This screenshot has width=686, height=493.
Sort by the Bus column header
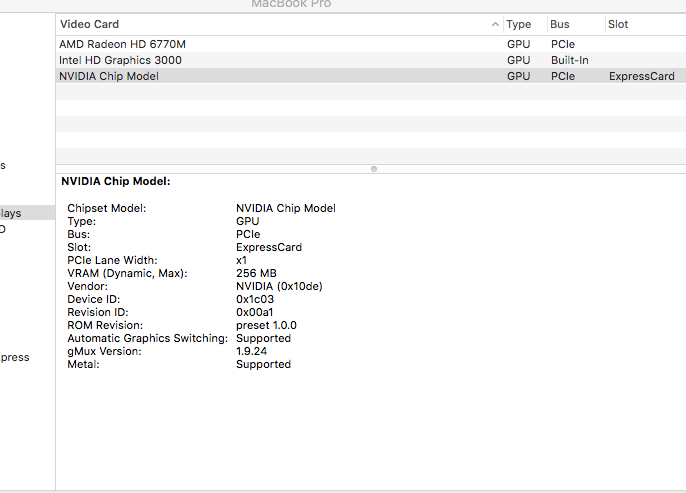(575, 24)
